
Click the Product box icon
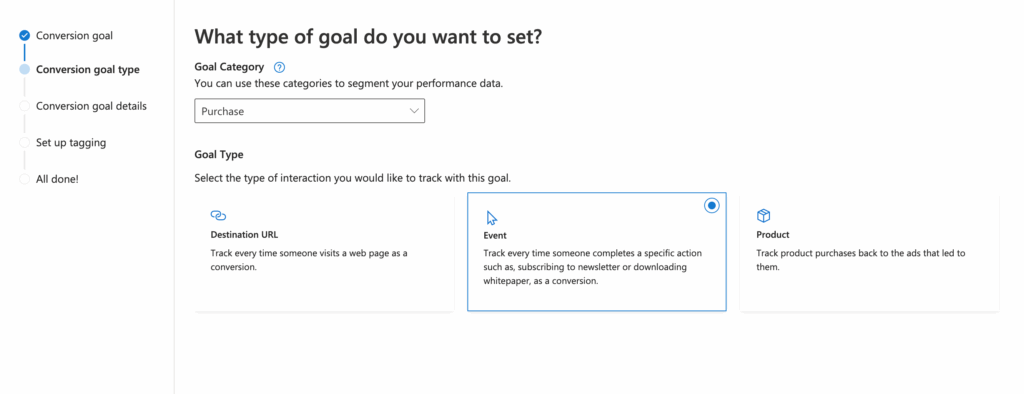click(763, 216)
